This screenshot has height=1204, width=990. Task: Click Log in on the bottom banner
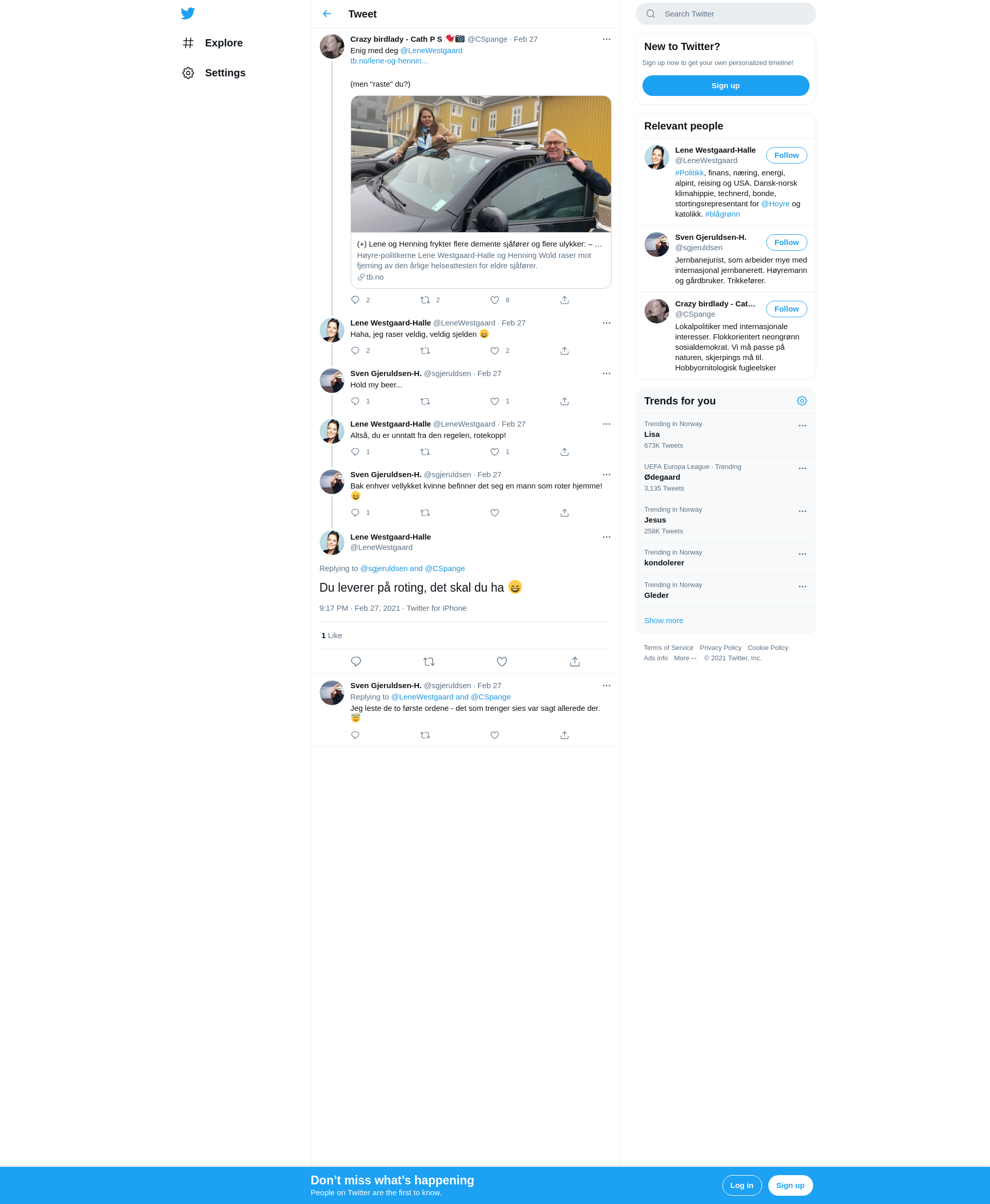[741, 1185]
